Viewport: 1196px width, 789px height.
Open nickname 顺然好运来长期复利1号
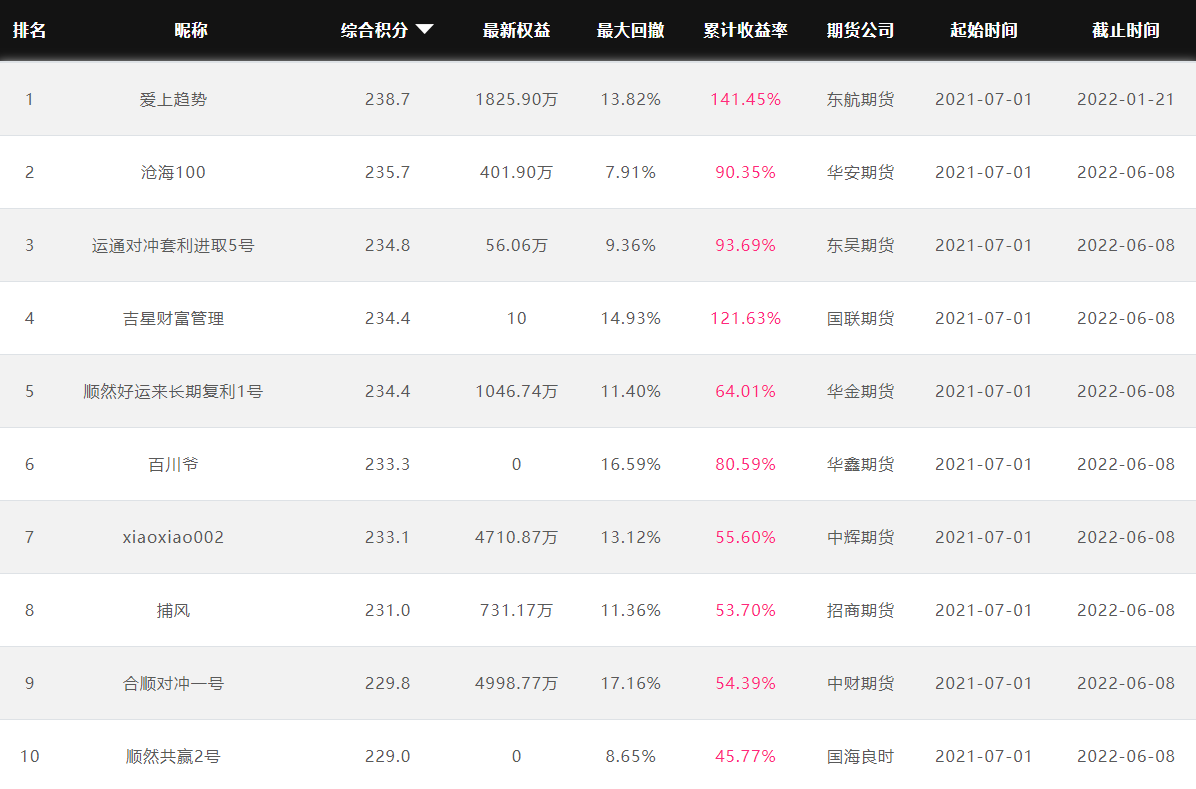click(x=173, y=391)
